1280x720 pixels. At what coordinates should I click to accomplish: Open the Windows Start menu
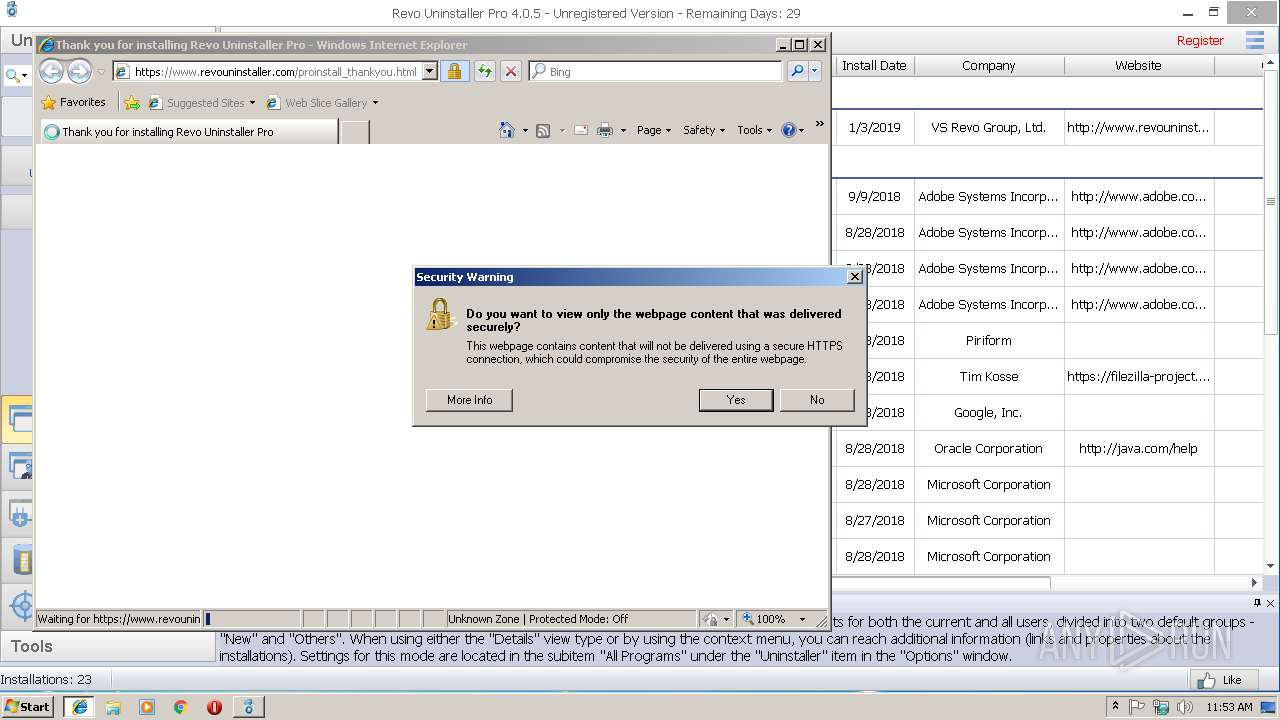coord(28,707)
